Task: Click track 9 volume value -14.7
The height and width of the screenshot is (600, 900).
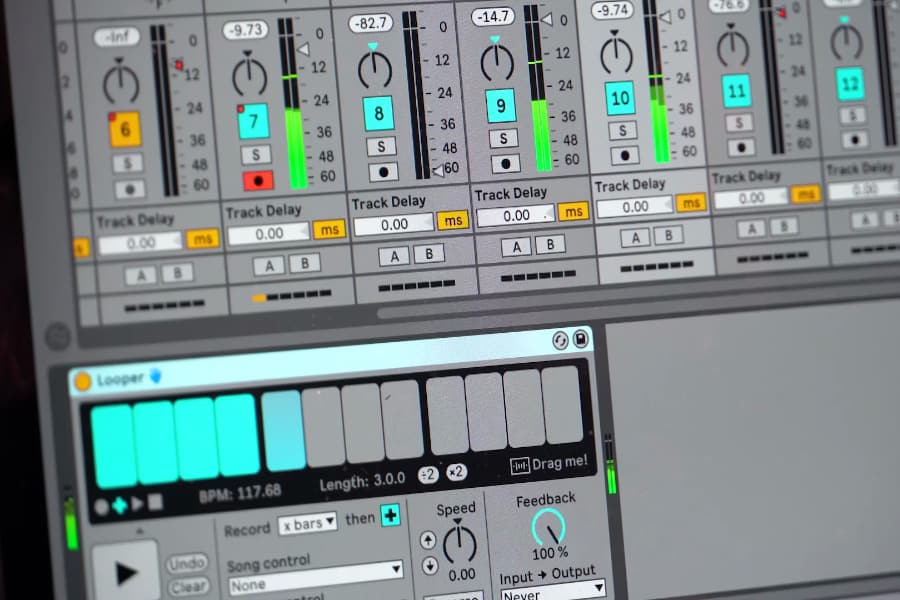Action: [493, 17]
